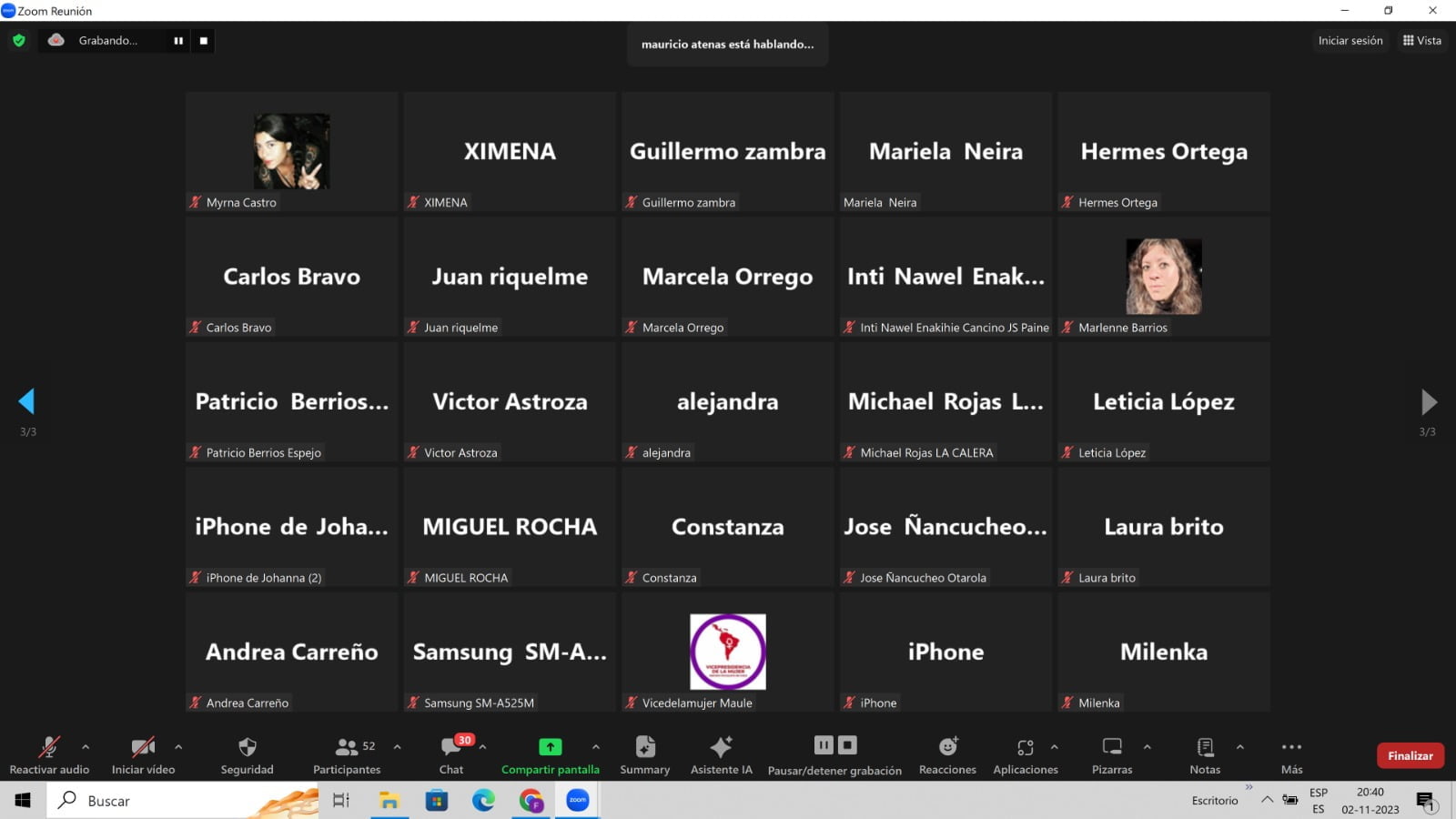Stop the recording in top bar
The width and height of the screenshot is (1456, 819).
[204, 41]
